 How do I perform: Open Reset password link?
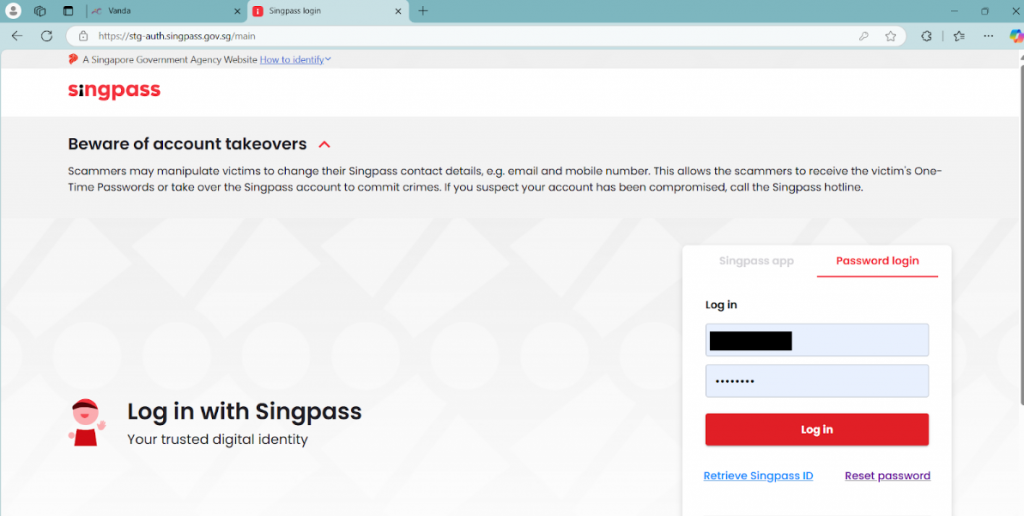(x=888, y=476)
